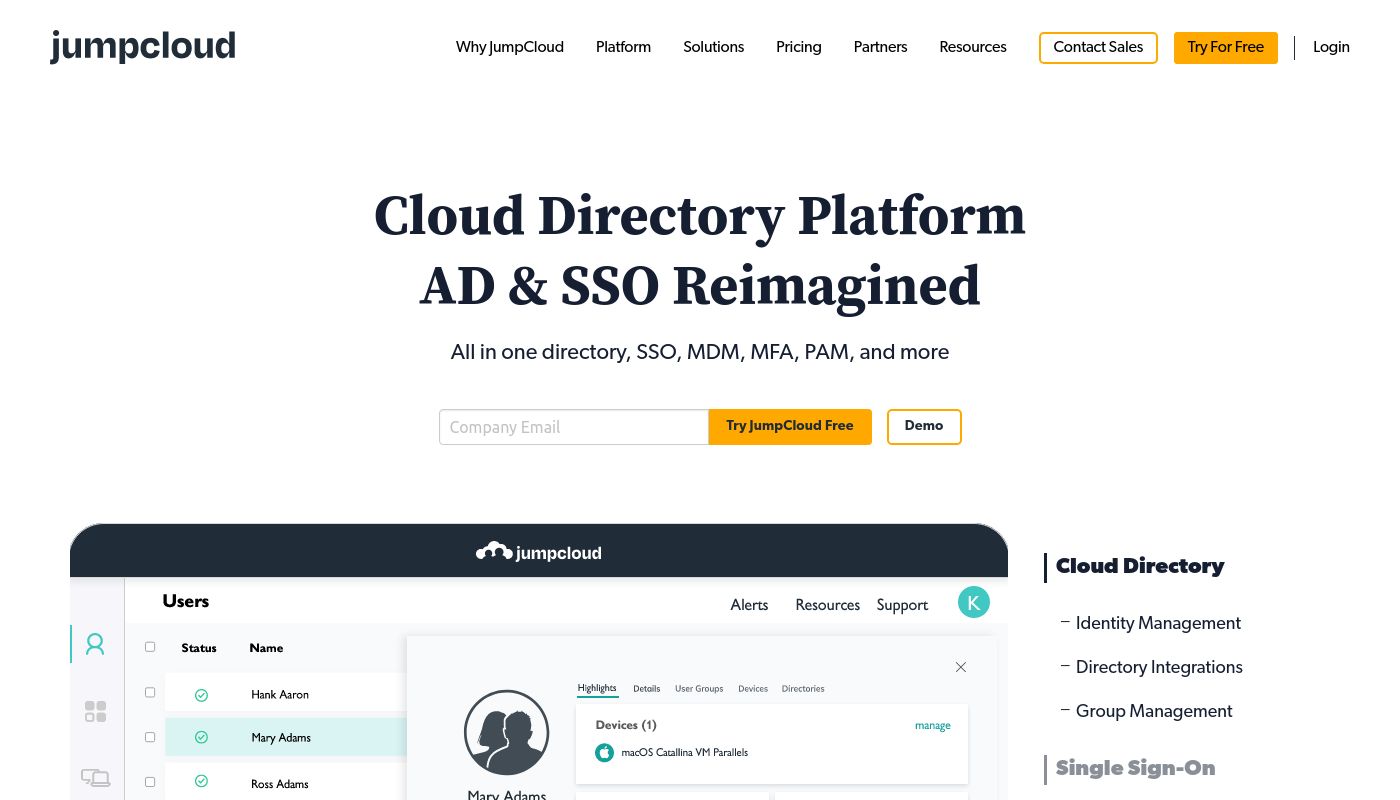The height and width of the screenshot is (800, 1400).
Task: Open the Platform navigation menu
Action: pos(623,47)
